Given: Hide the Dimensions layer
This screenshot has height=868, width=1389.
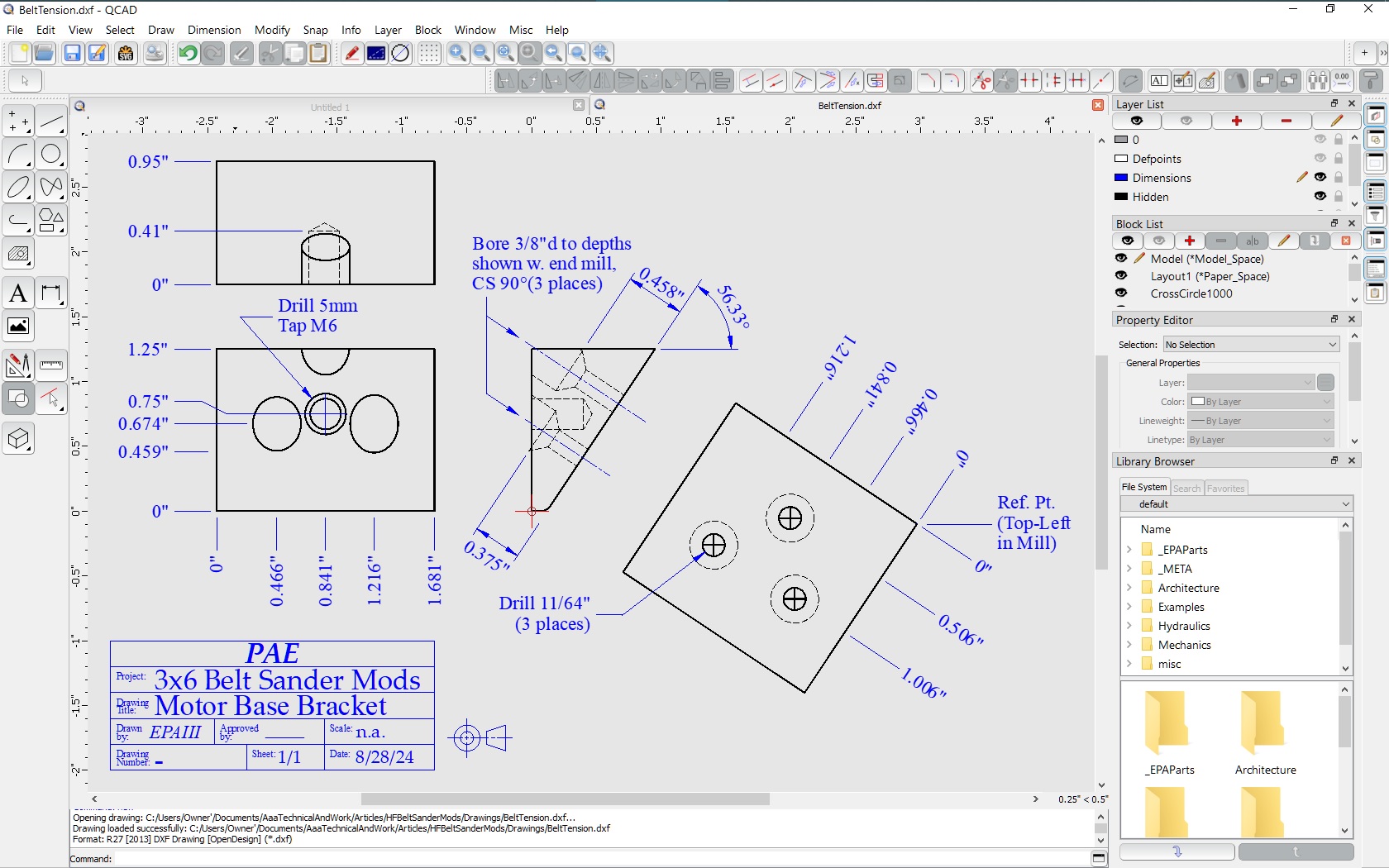Looking at the screenshot, I should point(1320,178).
